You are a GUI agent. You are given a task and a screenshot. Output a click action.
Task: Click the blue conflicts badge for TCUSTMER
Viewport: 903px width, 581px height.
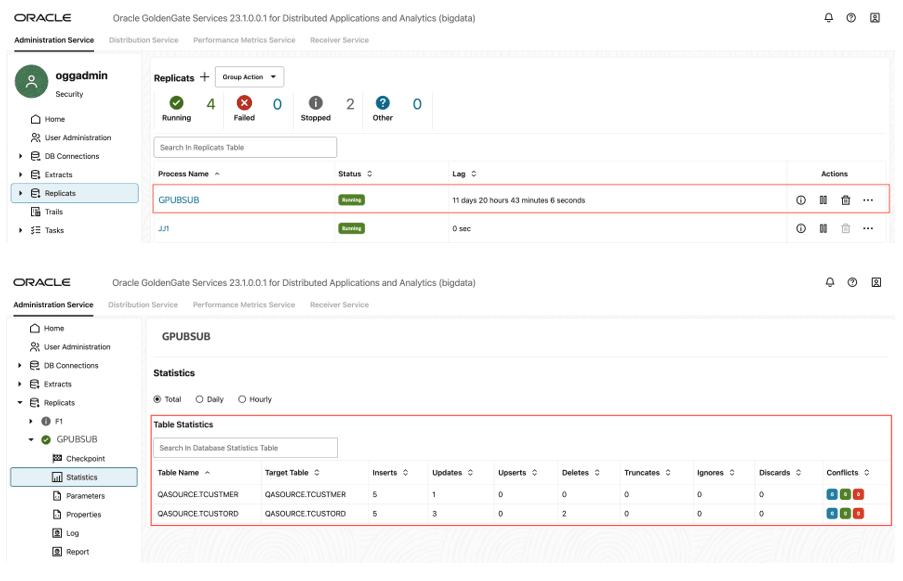pyautogui.click(x=832, y=493)
